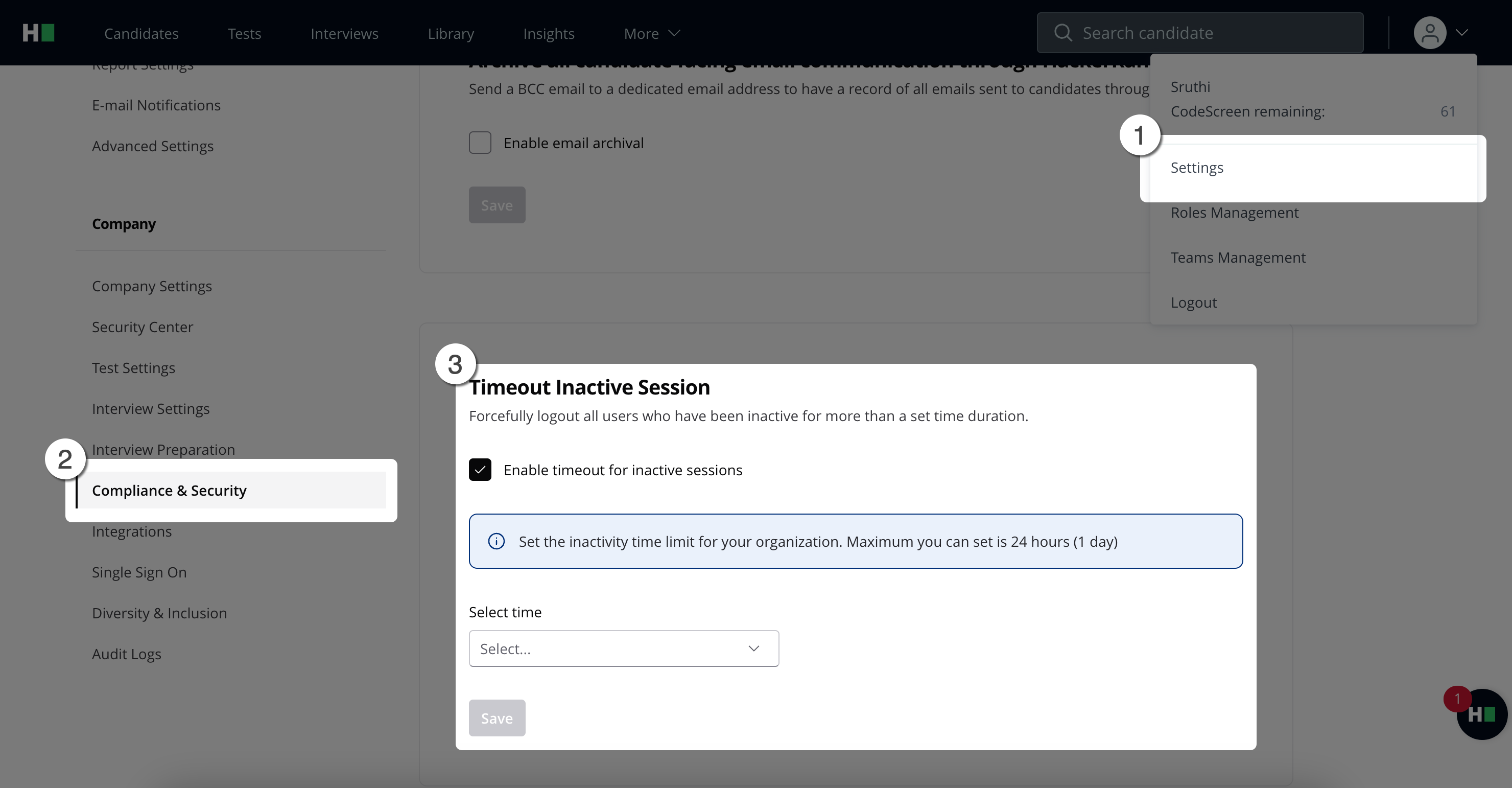This screenshot has width=1512, height=788.
Task: Open Compliance & Security in sidebar
Action: 169,490
